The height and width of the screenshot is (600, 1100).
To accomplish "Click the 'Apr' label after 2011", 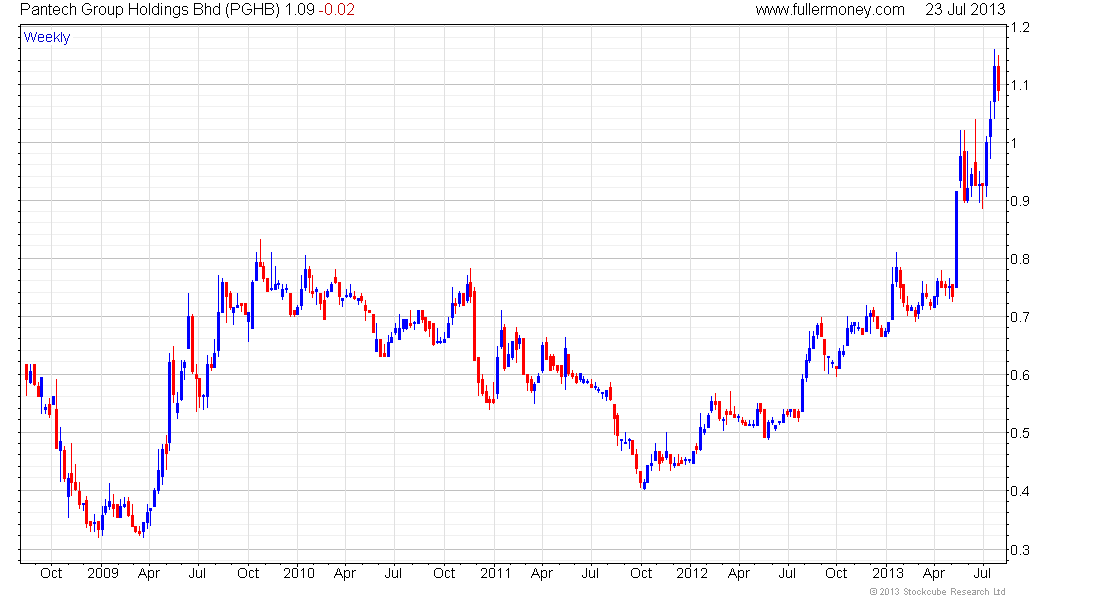I will pyautogui.click(x=542, y=573).
